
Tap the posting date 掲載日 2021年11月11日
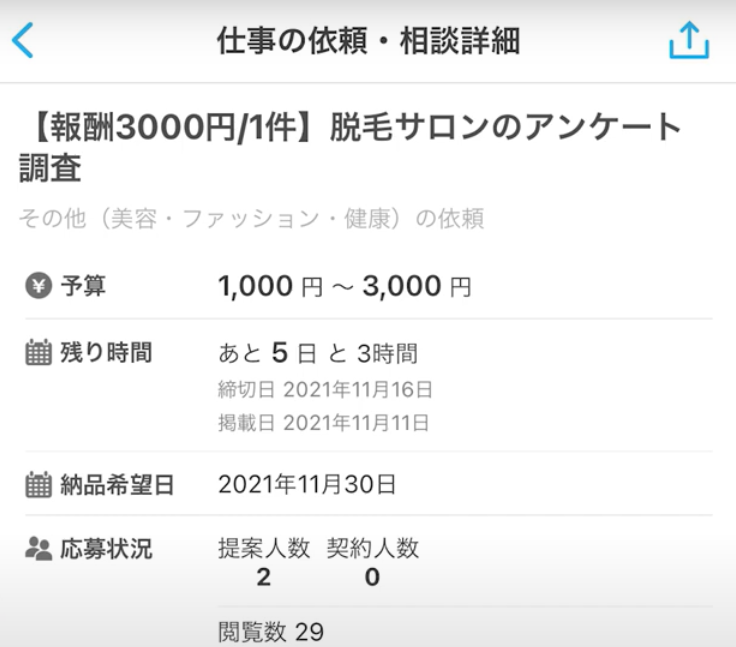[x=325, y=423]
